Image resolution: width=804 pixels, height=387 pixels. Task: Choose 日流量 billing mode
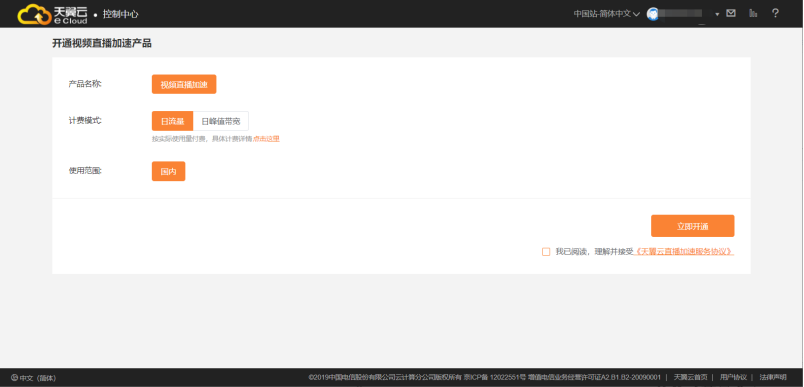pos(172,121)
